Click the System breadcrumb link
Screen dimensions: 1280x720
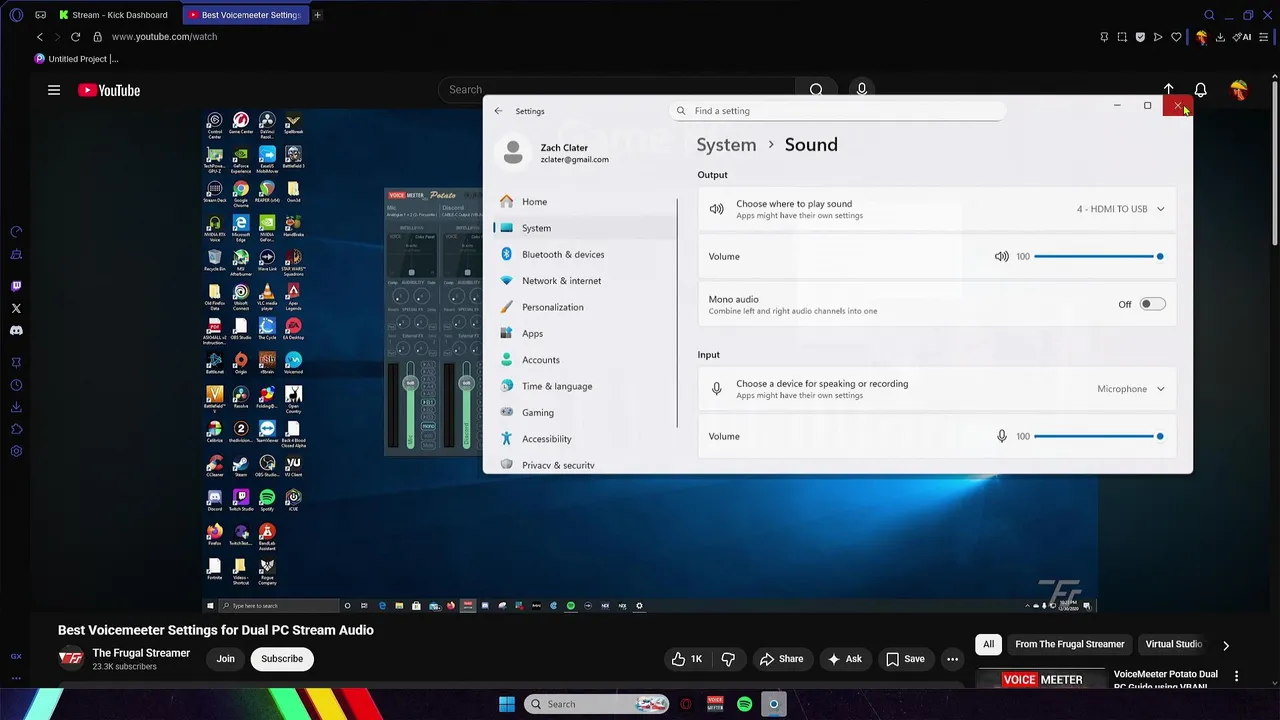(726, 145)
